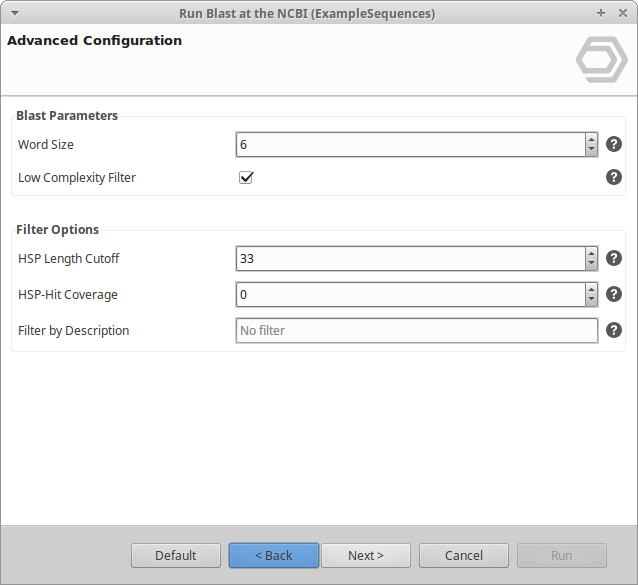The image size is (638, 585).
Task: Click the hexagon logo in header
Action: click(x=601, y=60)
